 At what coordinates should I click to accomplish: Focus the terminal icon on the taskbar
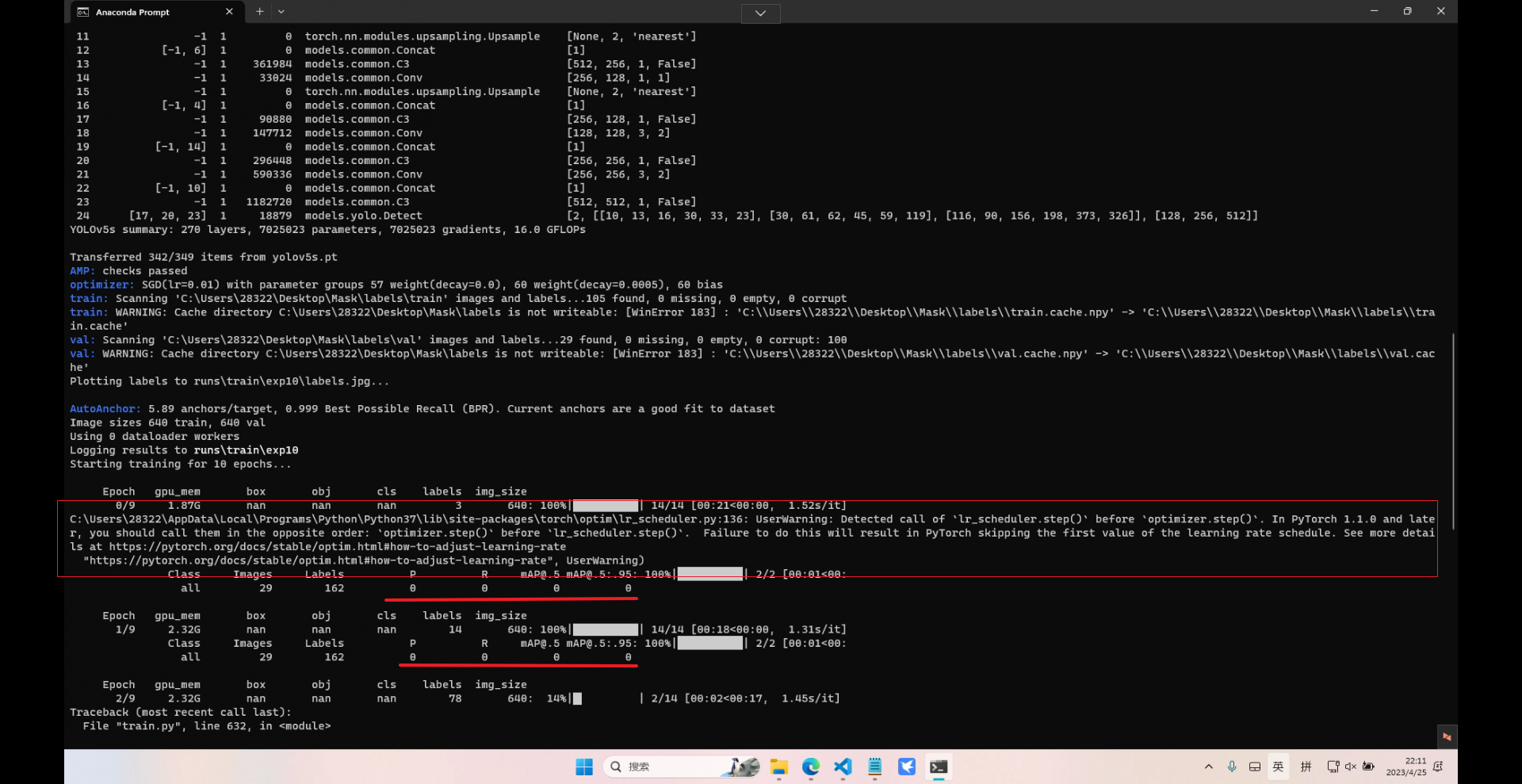(939, 767)
